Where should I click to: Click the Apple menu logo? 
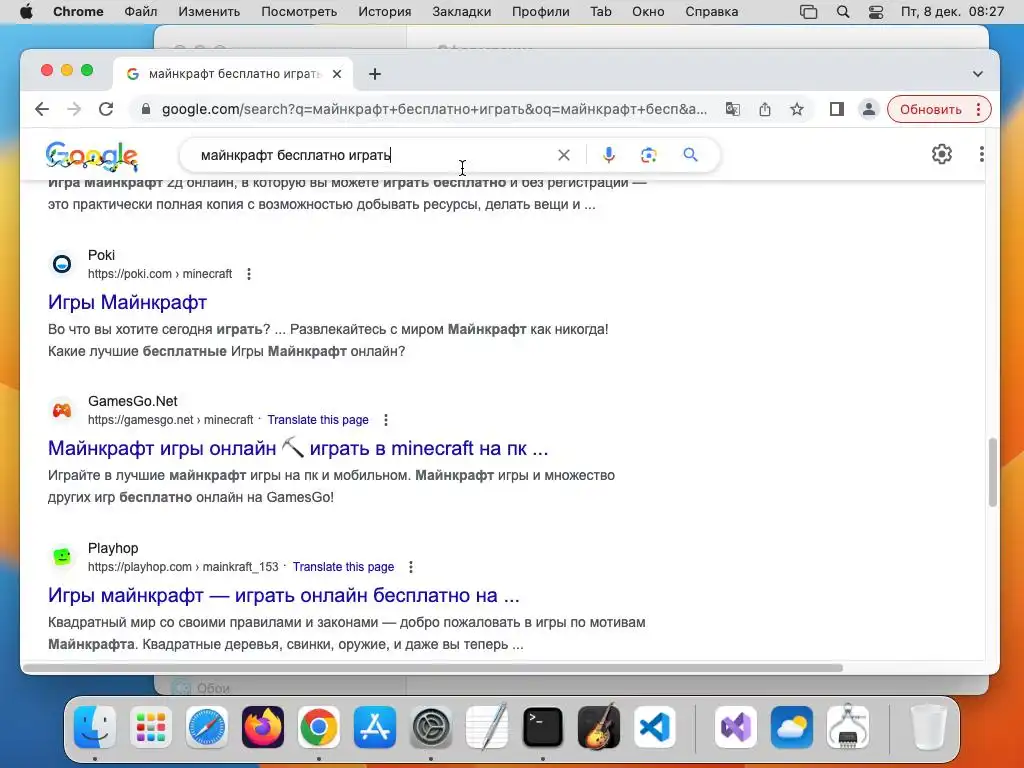pyautogui.click(x=26, y=12)
